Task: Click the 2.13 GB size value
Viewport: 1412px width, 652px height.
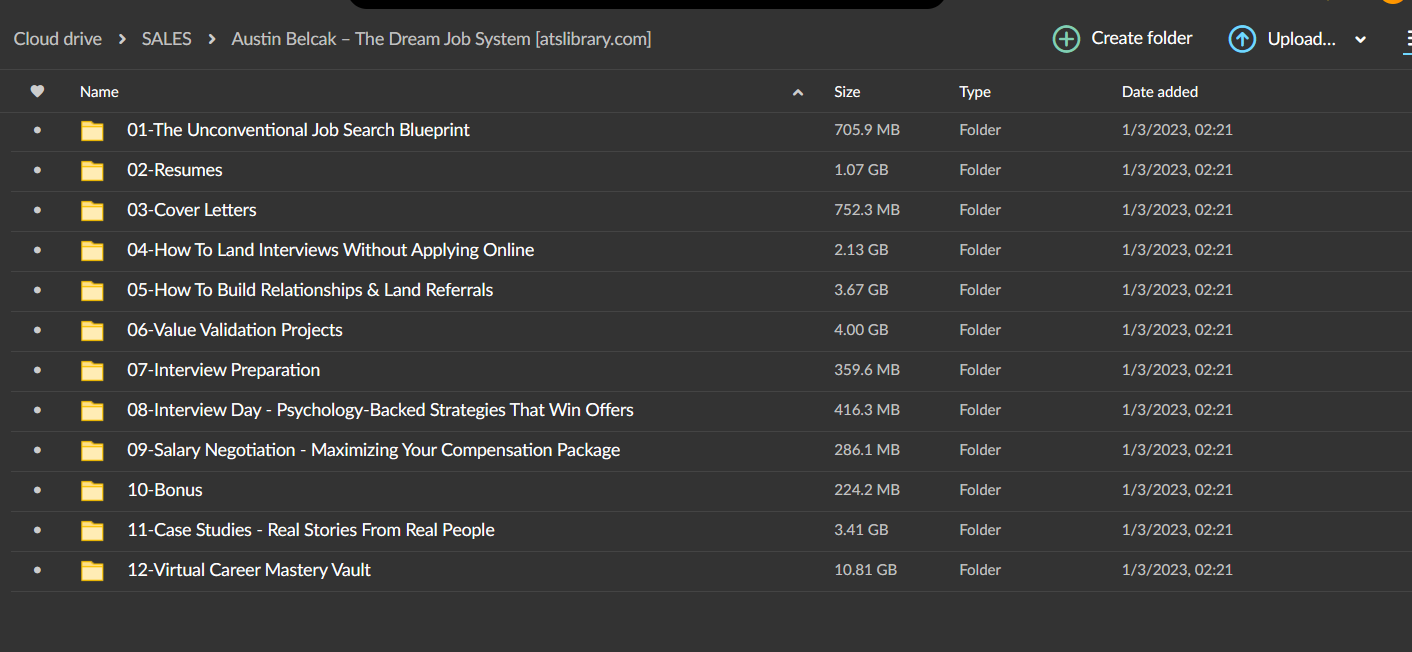Action: pos(861,250)
